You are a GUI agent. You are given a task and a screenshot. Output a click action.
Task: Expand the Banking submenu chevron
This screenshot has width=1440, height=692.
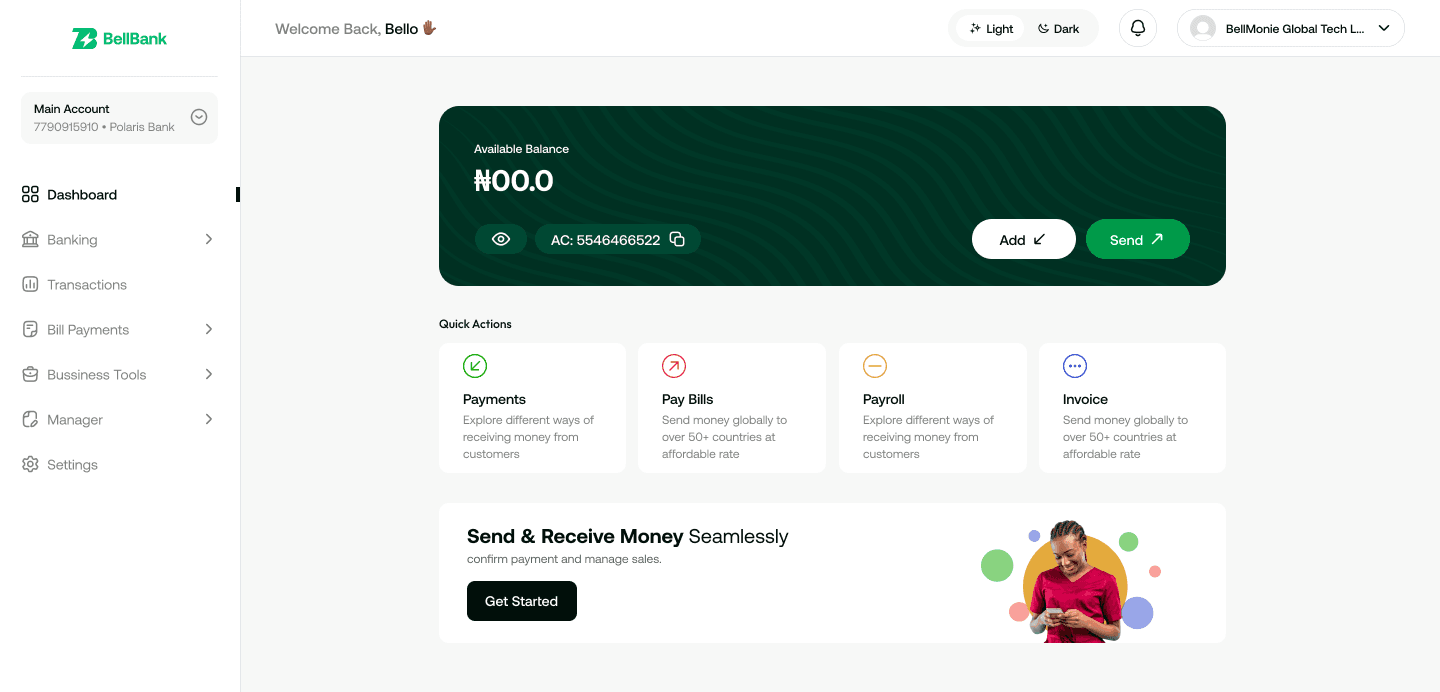209,239
